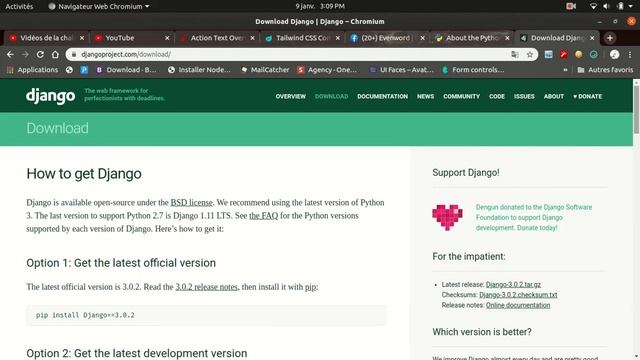
Task: Open the clock and calendar panel
Action: point(320,6)
